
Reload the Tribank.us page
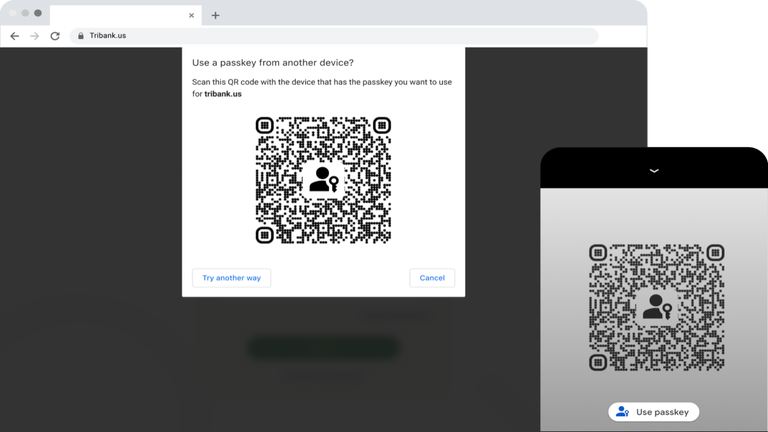55,36
